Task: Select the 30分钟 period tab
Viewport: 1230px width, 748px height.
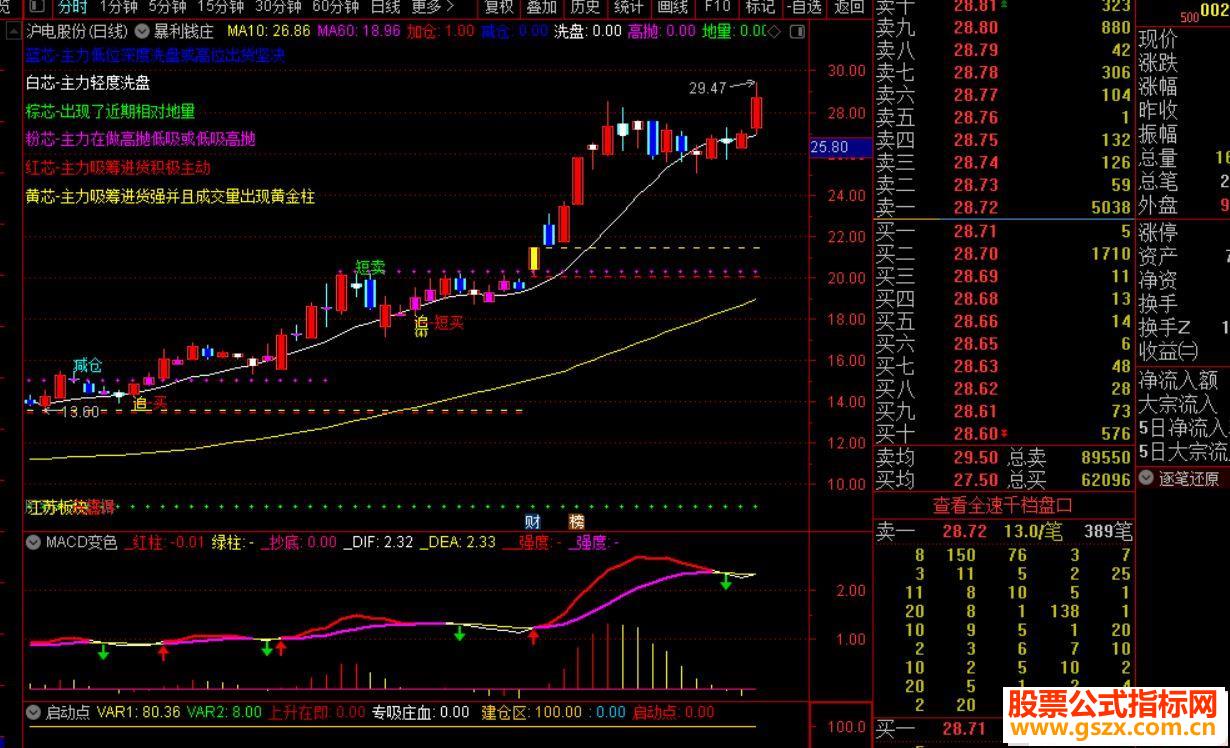Action: tap(278, 6)
